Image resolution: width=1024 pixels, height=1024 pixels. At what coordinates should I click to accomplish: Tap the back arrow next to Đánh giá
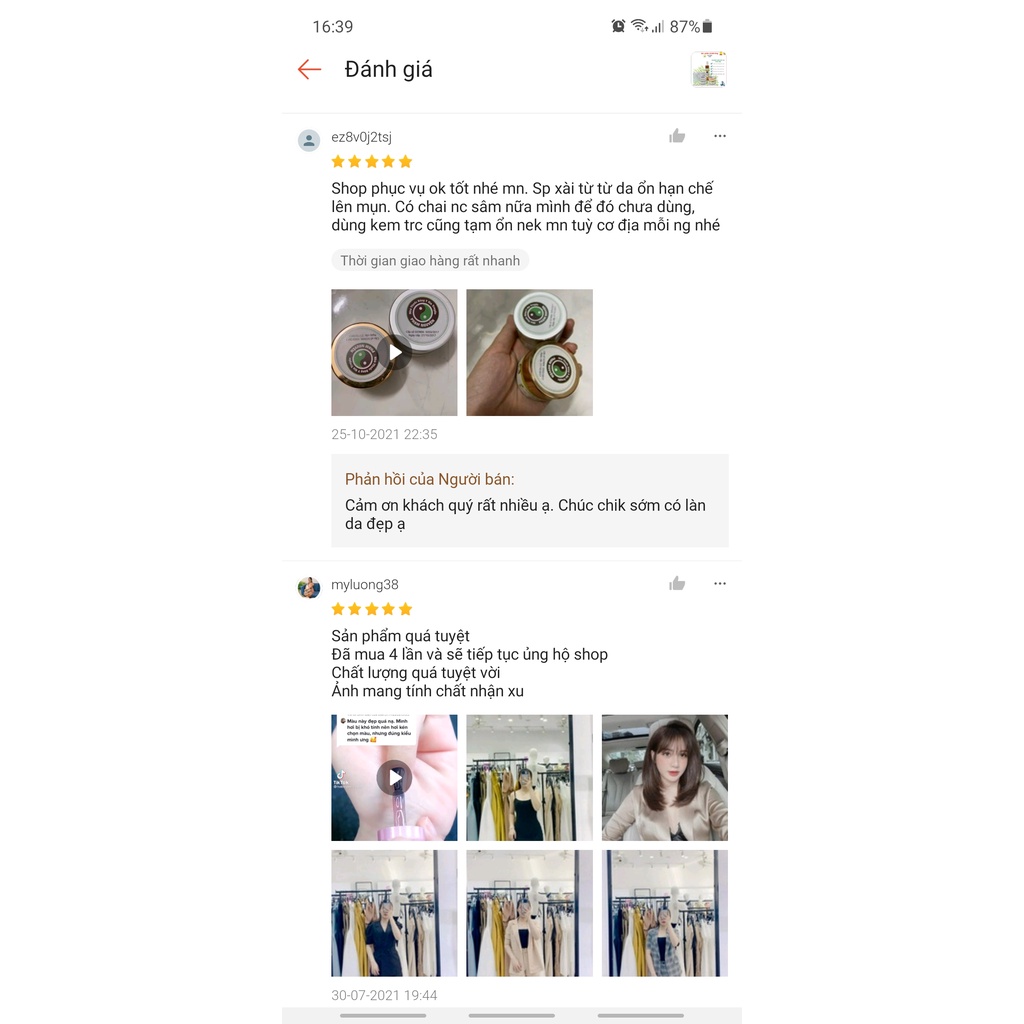click(310, 69)
